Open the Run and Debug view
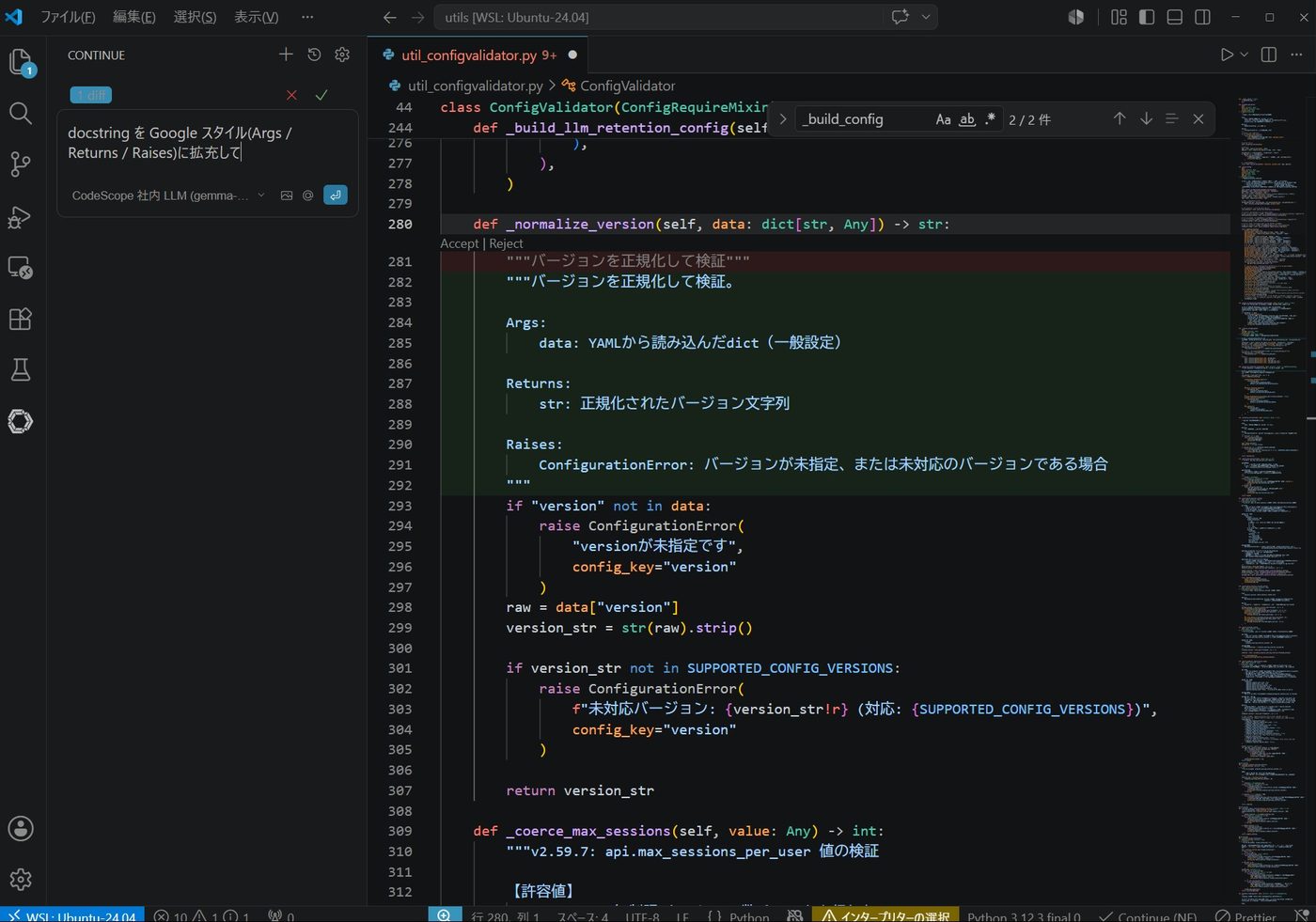 coord(21,216)
